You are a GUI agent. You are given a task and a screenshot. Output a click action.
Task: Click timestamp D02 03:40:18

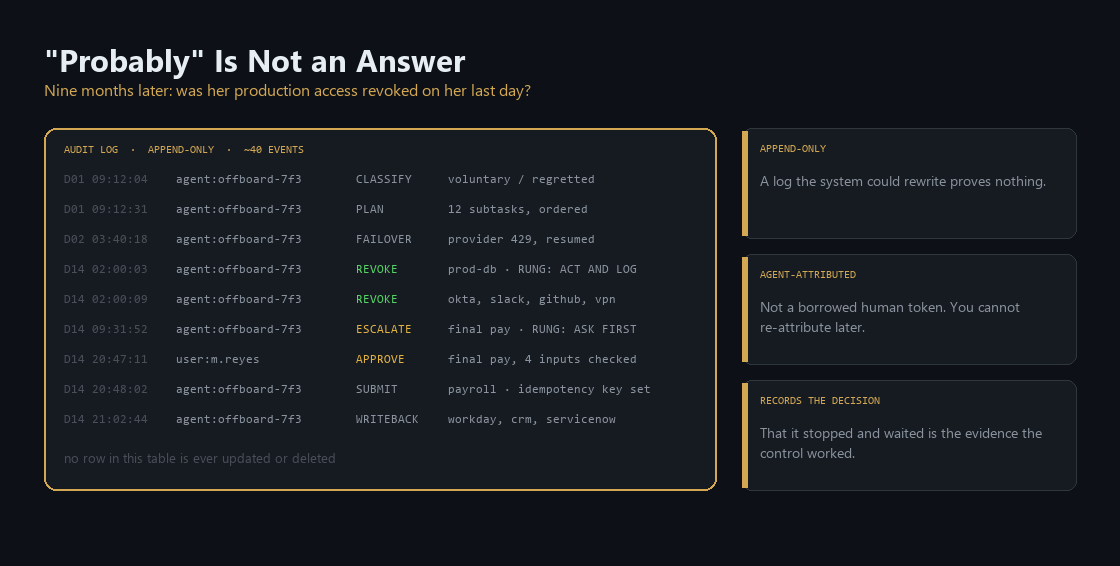(106, 239)
